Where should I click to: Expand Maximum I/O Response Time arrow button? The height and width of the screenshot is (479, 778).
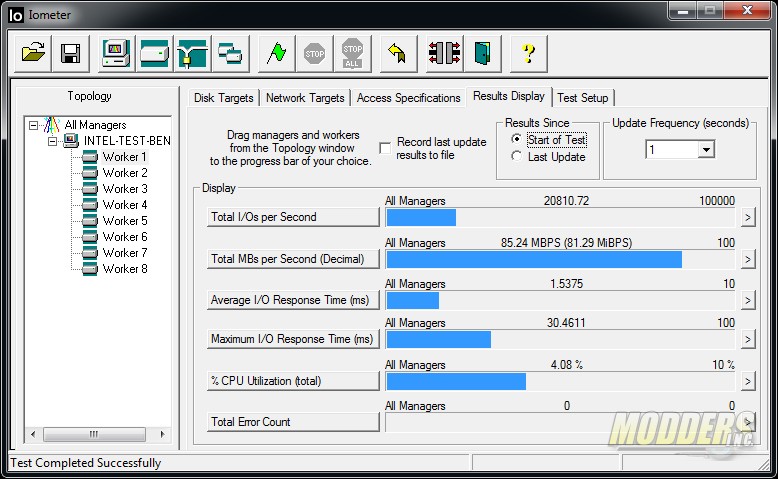748,340
